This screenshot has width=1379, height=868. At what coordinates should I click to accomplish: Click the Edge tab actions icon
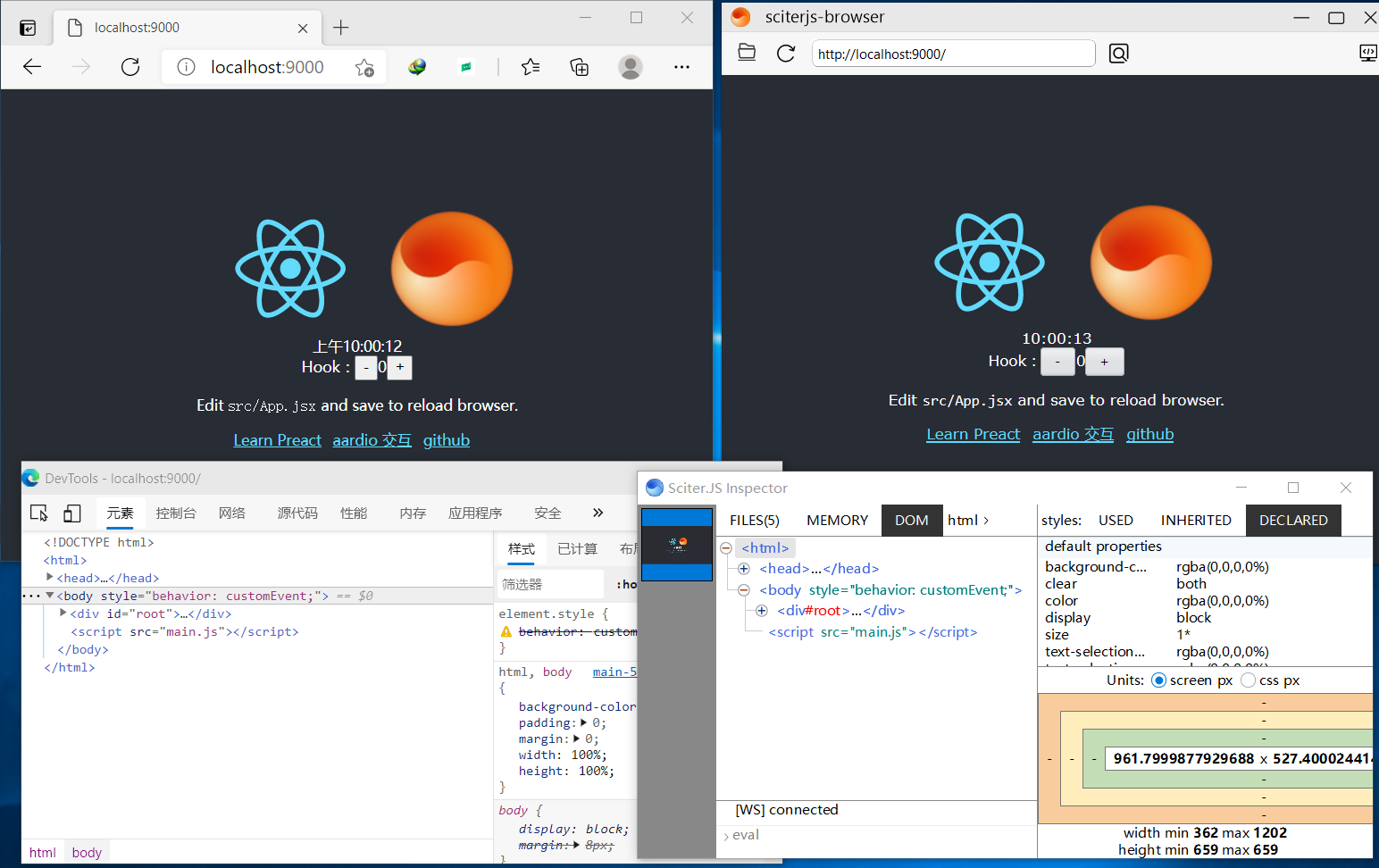pyautogui.click(x=28, y=28)
